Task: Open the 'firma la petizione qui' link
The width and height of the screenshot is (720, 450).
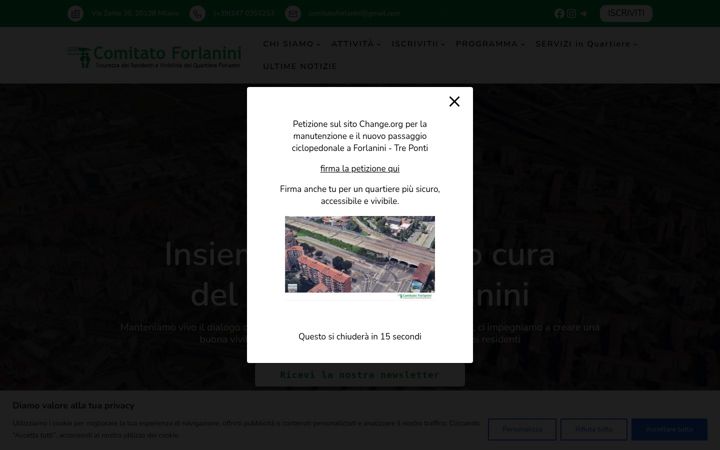Action: click(x=360, y=169)
